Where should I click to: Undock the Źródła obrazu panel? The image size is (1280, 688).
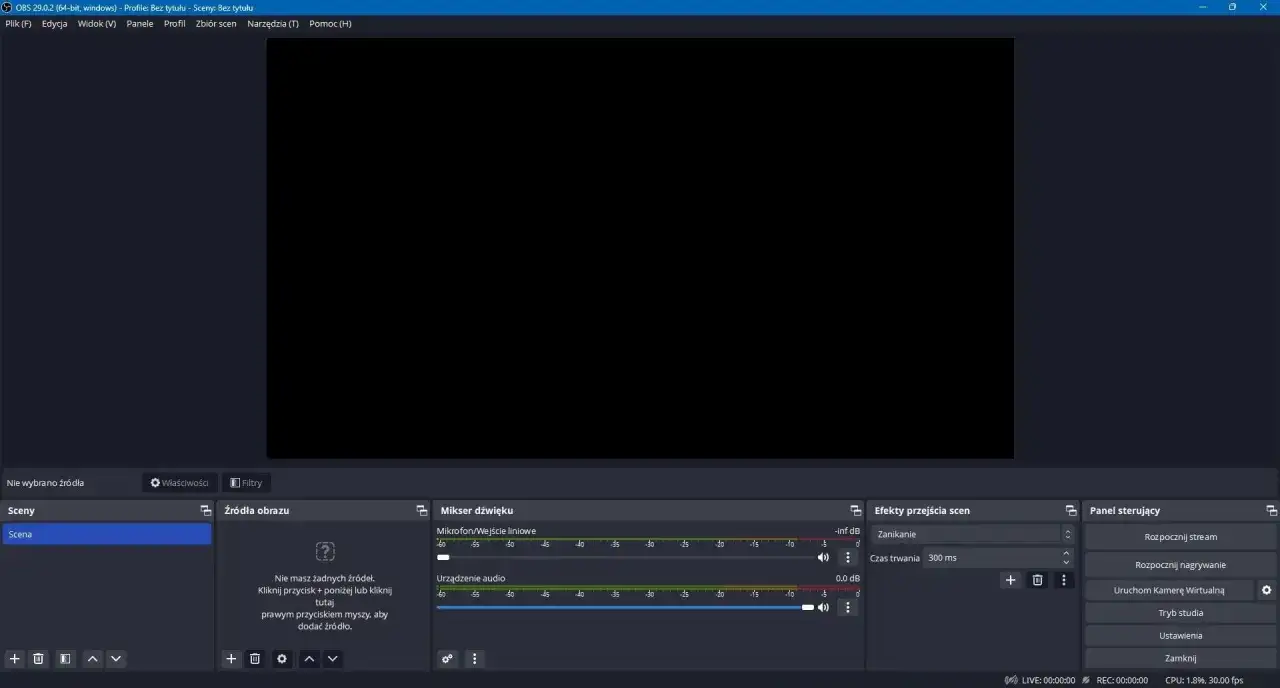click(x=422, y=511)
